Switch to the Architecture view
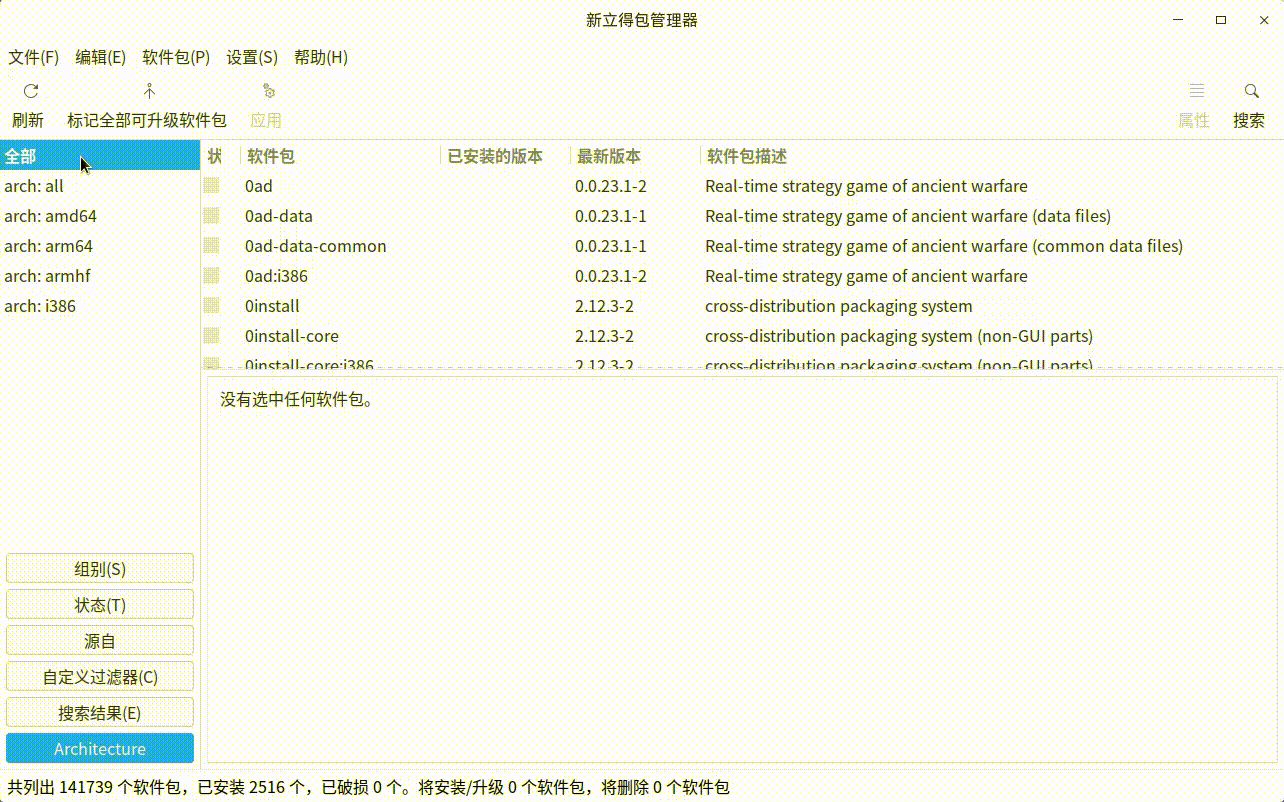The height and width of the screenshot is (802, 1284). 99,748
